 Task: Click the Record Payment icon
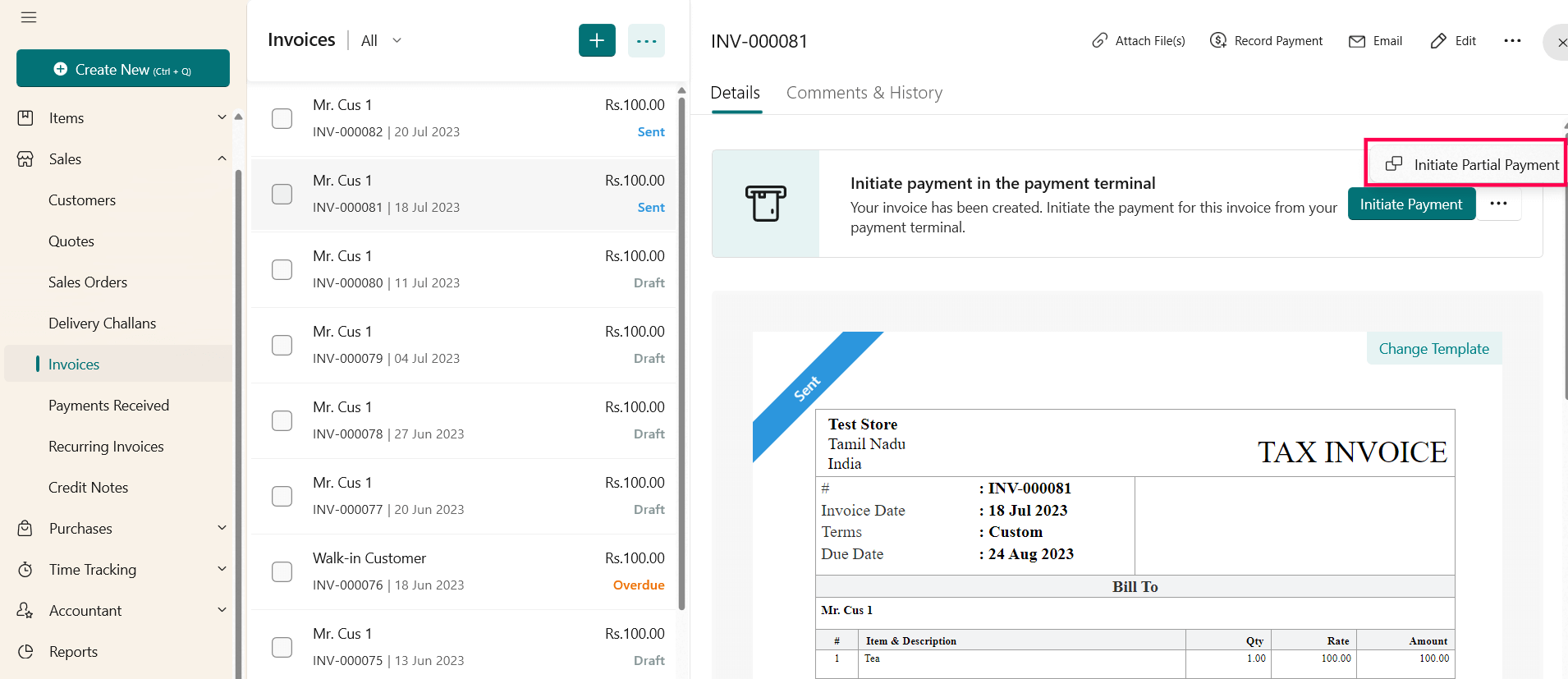click(x=1218, y=41)
